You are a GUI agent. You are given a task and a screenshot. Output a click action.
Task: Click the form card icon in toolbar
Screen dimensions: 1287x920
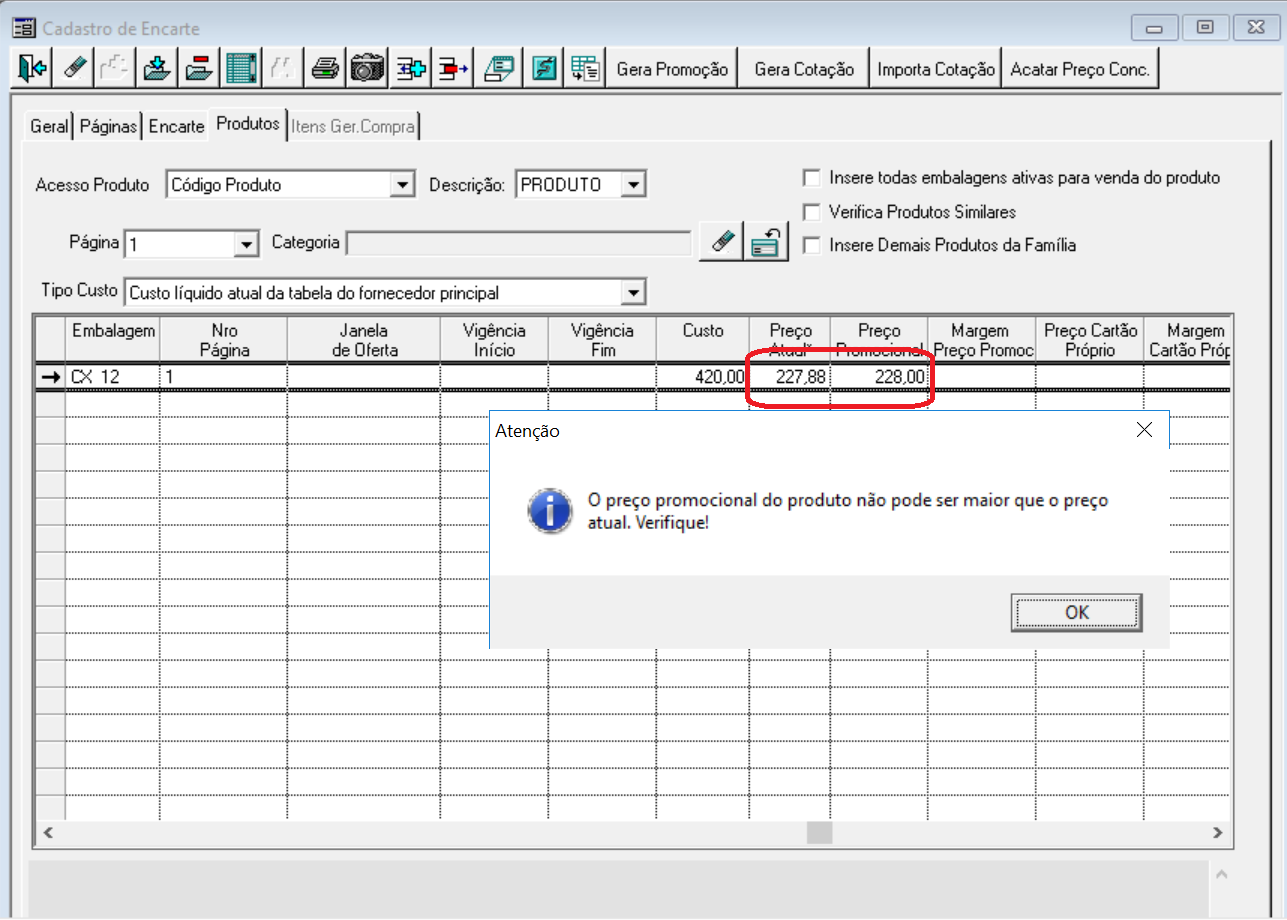point(499,69)
